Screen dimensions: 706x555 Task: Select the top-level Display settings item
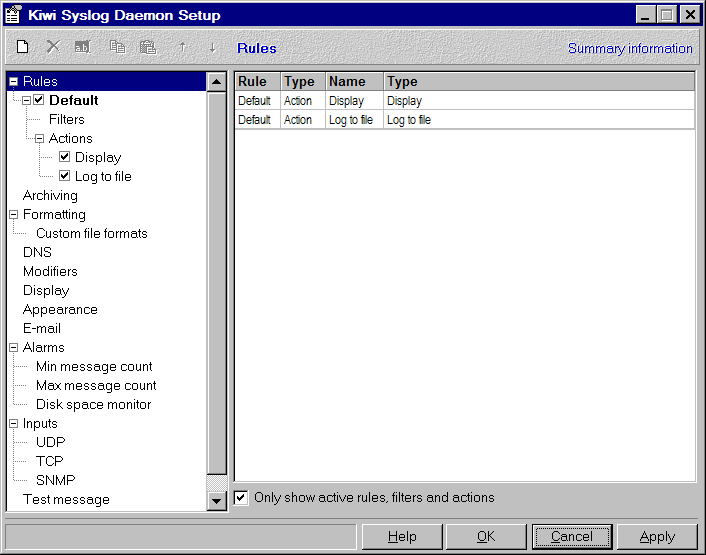pos(46,290)
